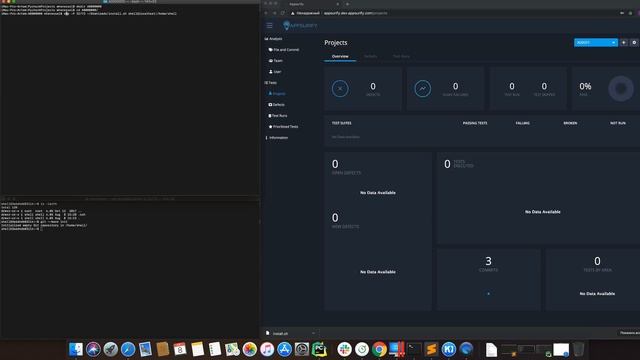Open the gear settings button next to plus
640x360 pixels.
[634, 42]
